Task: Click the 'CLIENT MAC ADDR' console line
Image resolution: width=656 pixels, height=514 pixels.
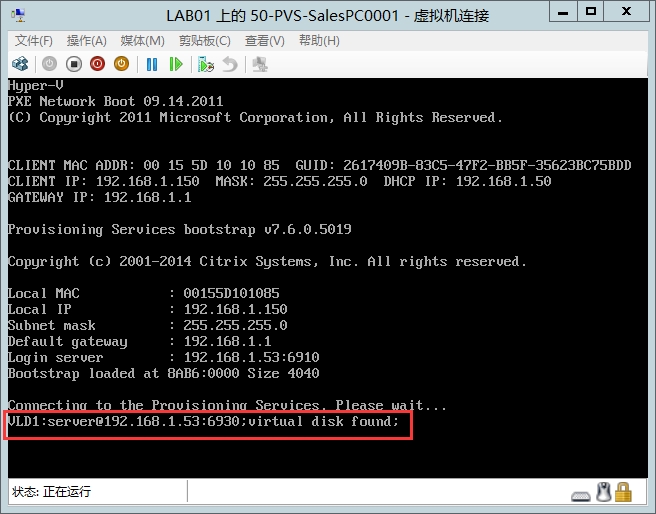Action: (319, 165)
